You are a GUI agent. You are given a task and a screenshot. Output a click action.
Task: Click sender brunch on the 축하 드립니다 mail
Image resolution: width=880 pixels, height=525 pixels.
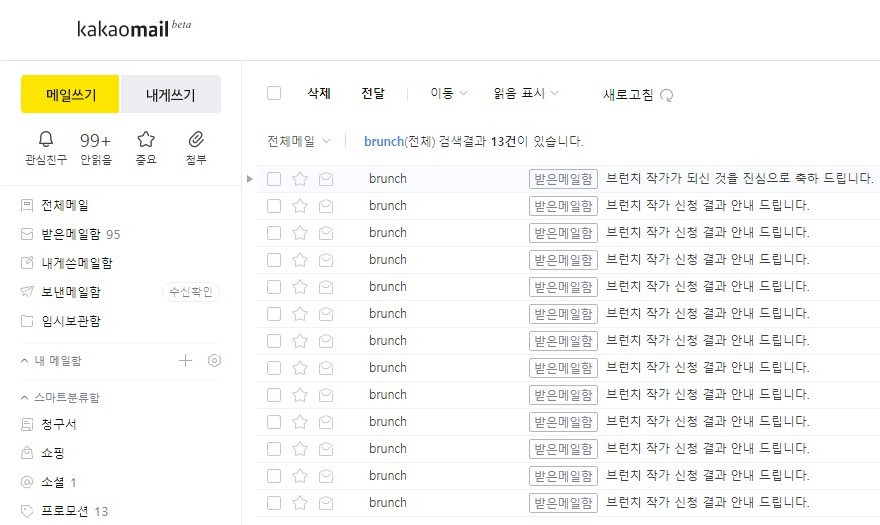(388, 179)
